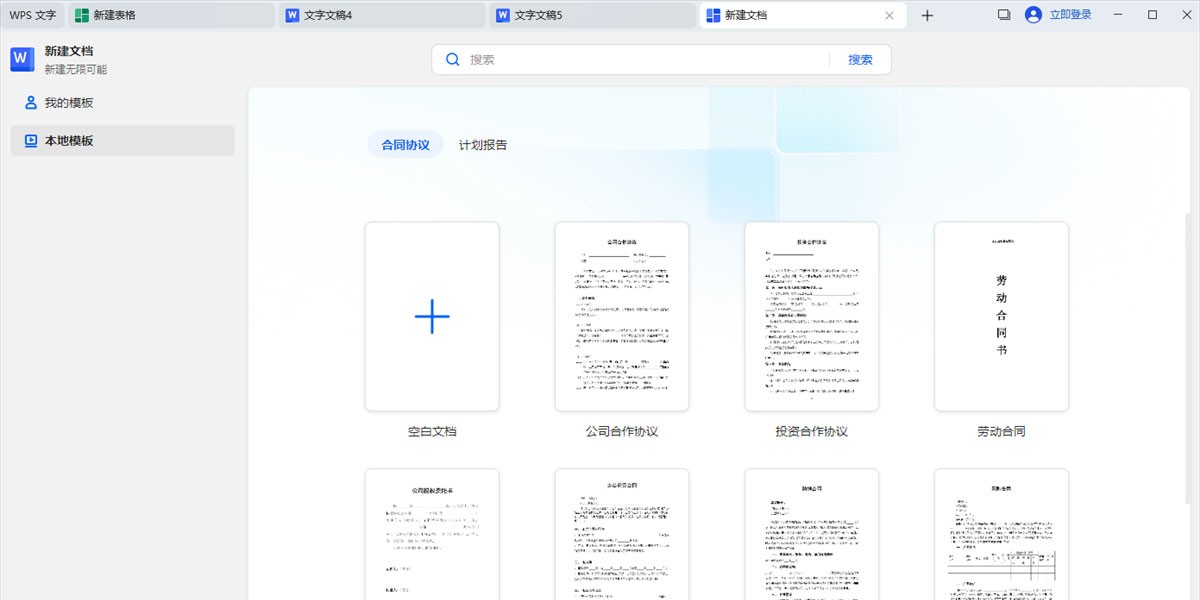This screenshot has width=1200, height=600.
Task: Click the 公司合作协议 label
Action: coord(622,432)
